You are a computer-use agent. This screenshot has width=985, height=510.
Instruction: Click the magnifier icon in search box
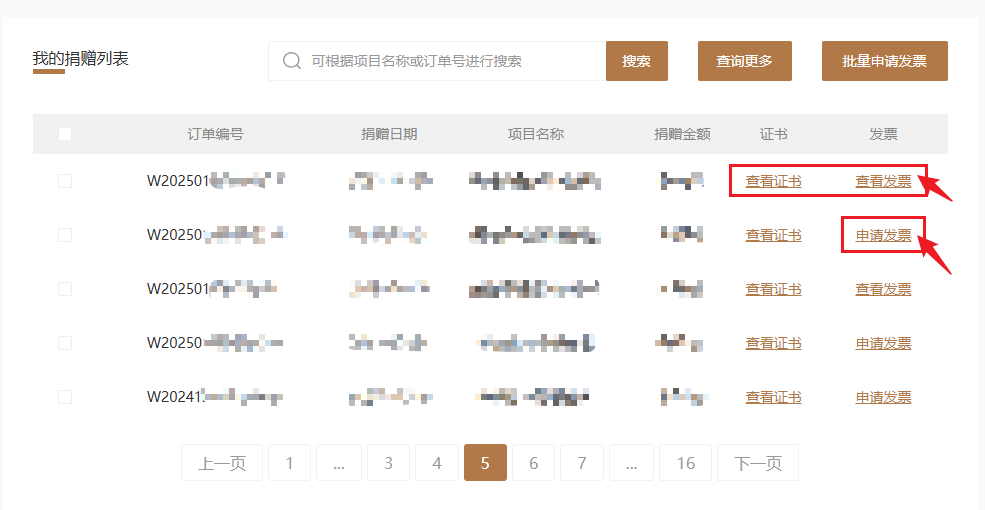(292, 61)
